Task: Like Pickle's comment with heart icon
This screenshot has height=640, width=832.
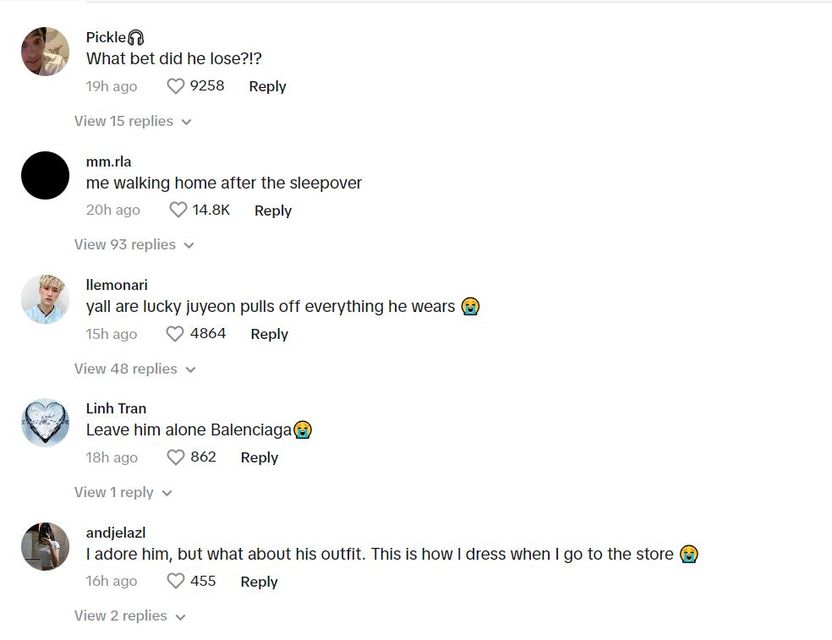Action: pos(176,87)
